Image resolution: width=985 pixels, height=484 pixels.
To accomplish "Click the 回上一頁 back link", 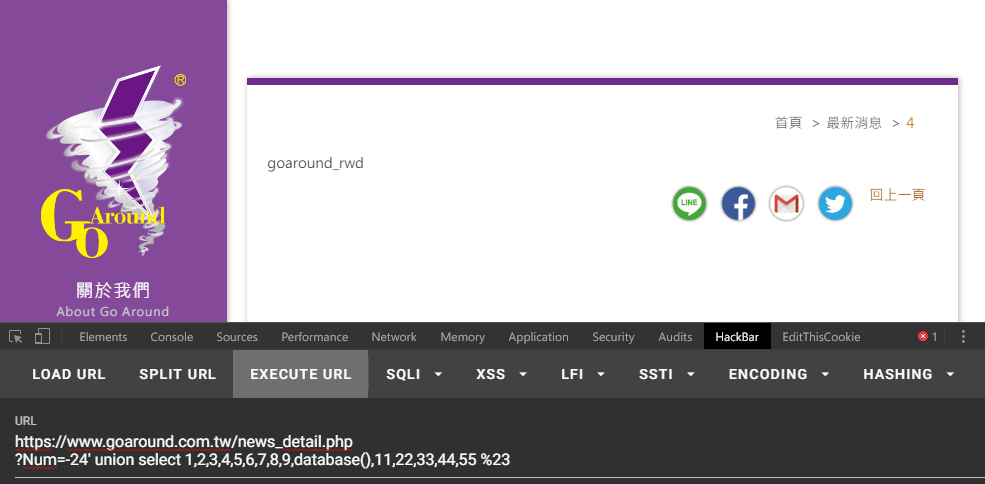I will [897, 195].
